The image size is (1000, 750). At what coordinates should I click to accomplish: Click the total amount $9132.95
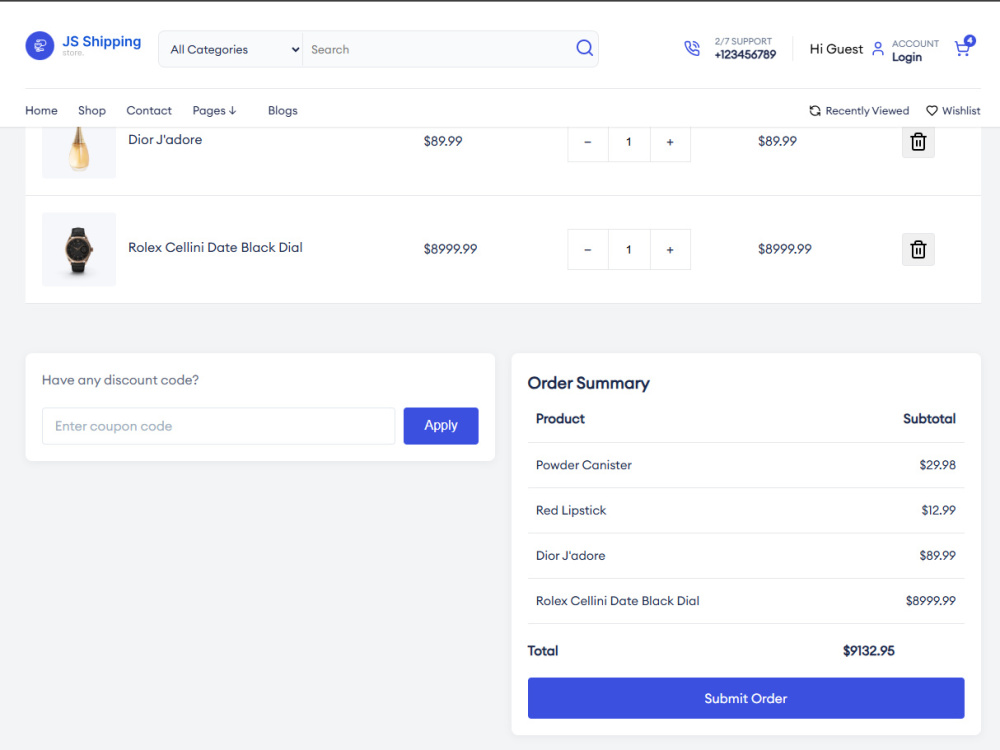point(869,651)
